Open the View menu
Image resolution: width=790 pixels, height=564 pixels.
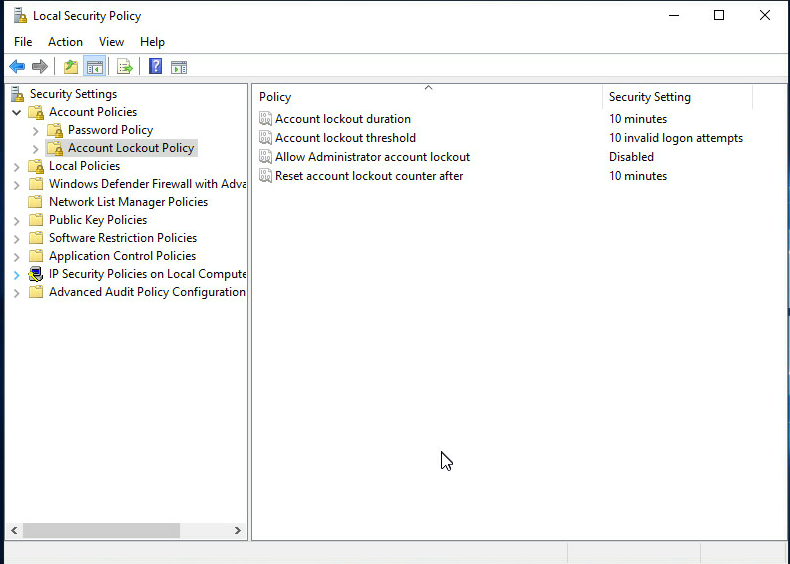point(111,42)
